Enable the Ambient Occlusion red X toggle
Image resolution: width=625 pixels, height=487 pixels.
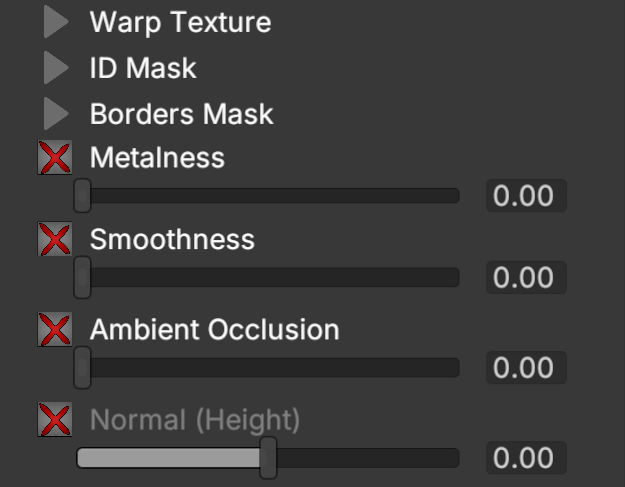tap(54, 329)
